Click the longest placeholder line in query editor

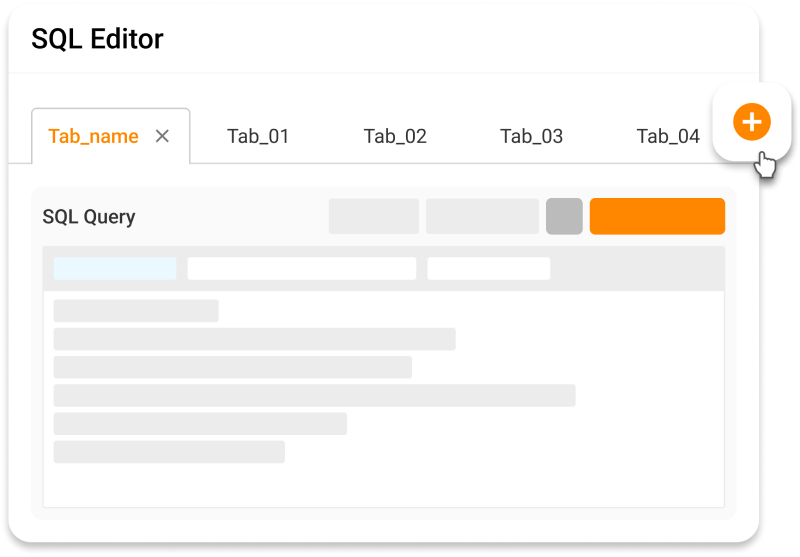315,395
